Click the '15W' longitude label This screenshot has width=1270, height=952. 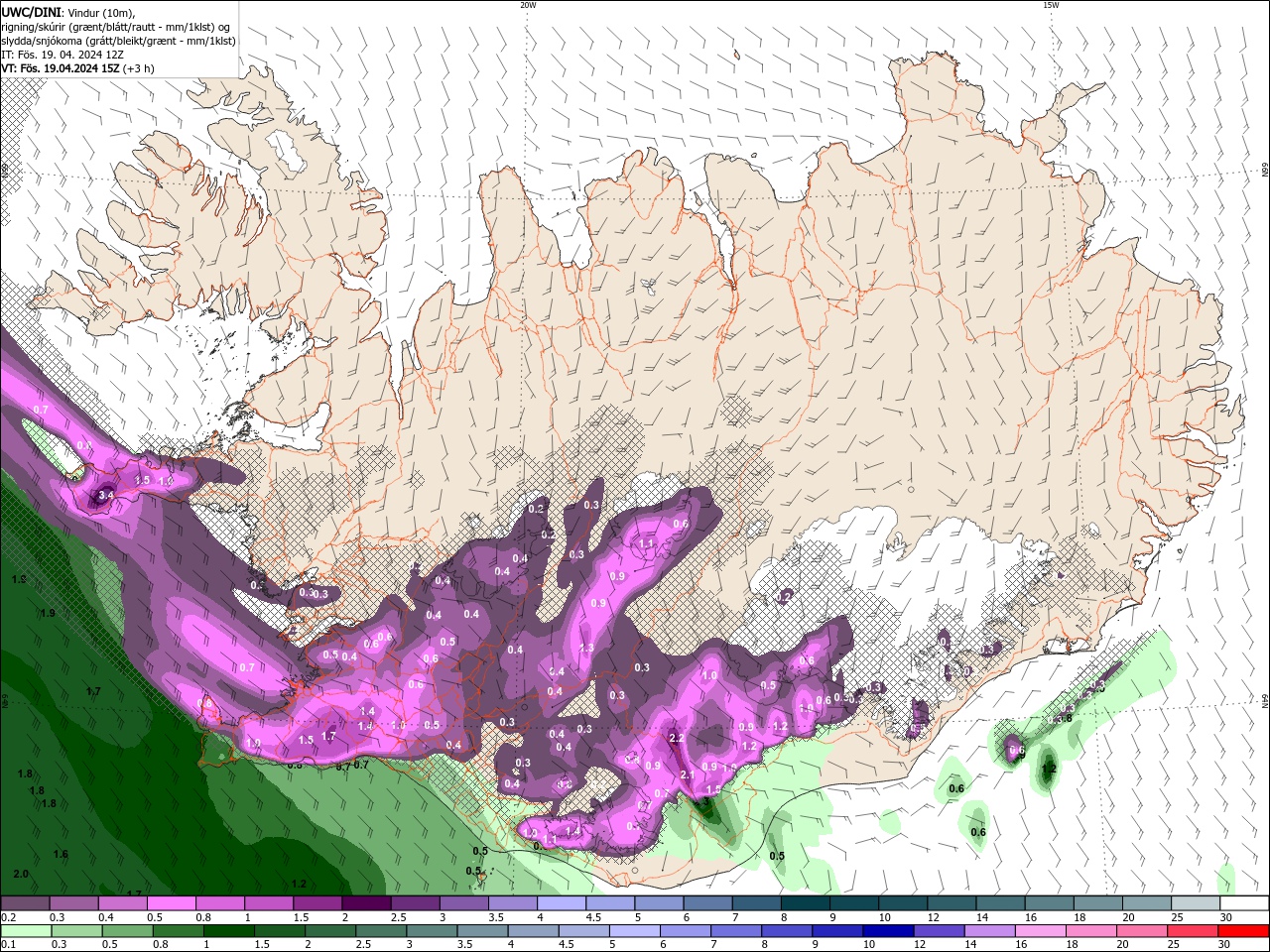(1051, 5)
